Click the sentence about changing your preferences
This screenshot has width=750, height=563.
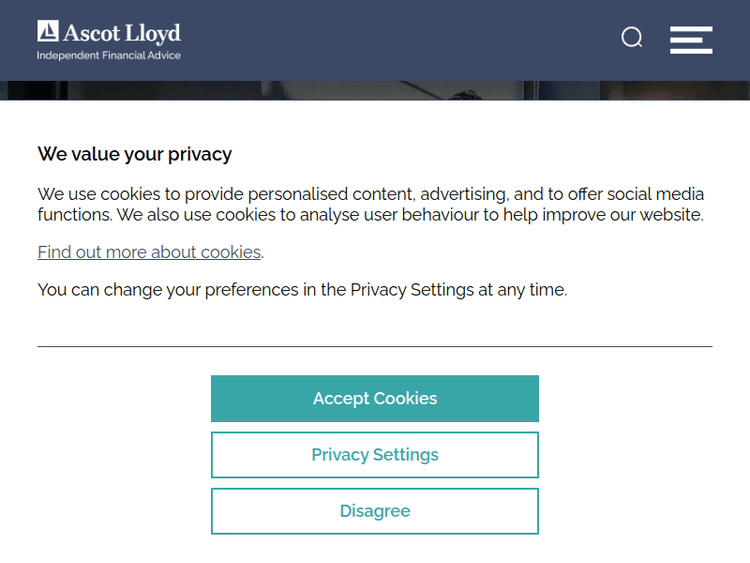[x=302, y=290]
